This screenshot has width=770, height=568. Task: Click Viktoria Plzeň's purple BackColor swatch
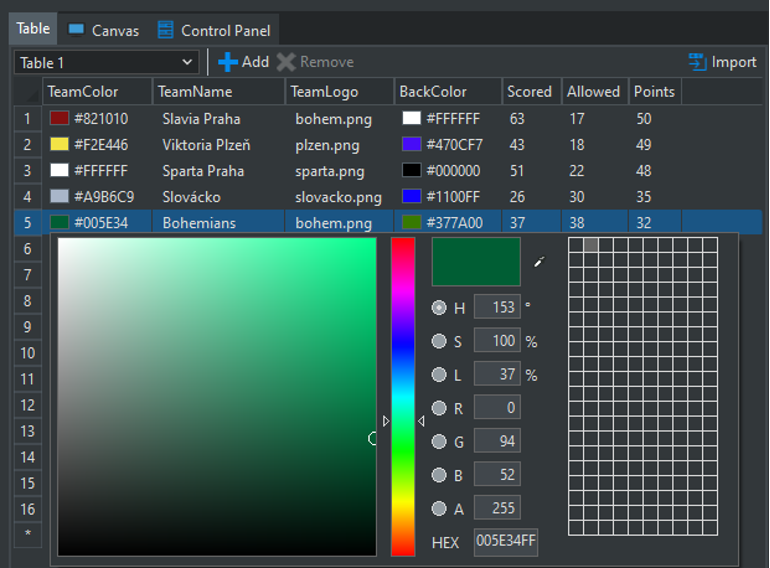411,145
